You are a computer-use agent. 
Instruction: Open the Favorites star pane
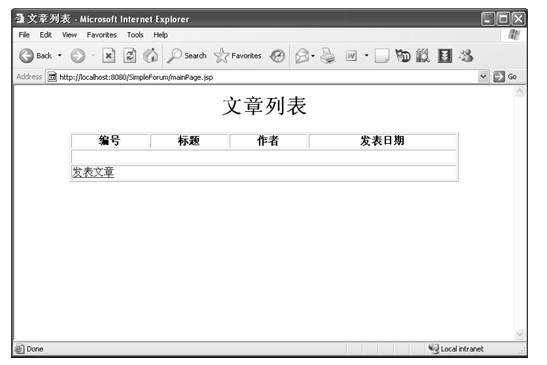tap(238, 56)
